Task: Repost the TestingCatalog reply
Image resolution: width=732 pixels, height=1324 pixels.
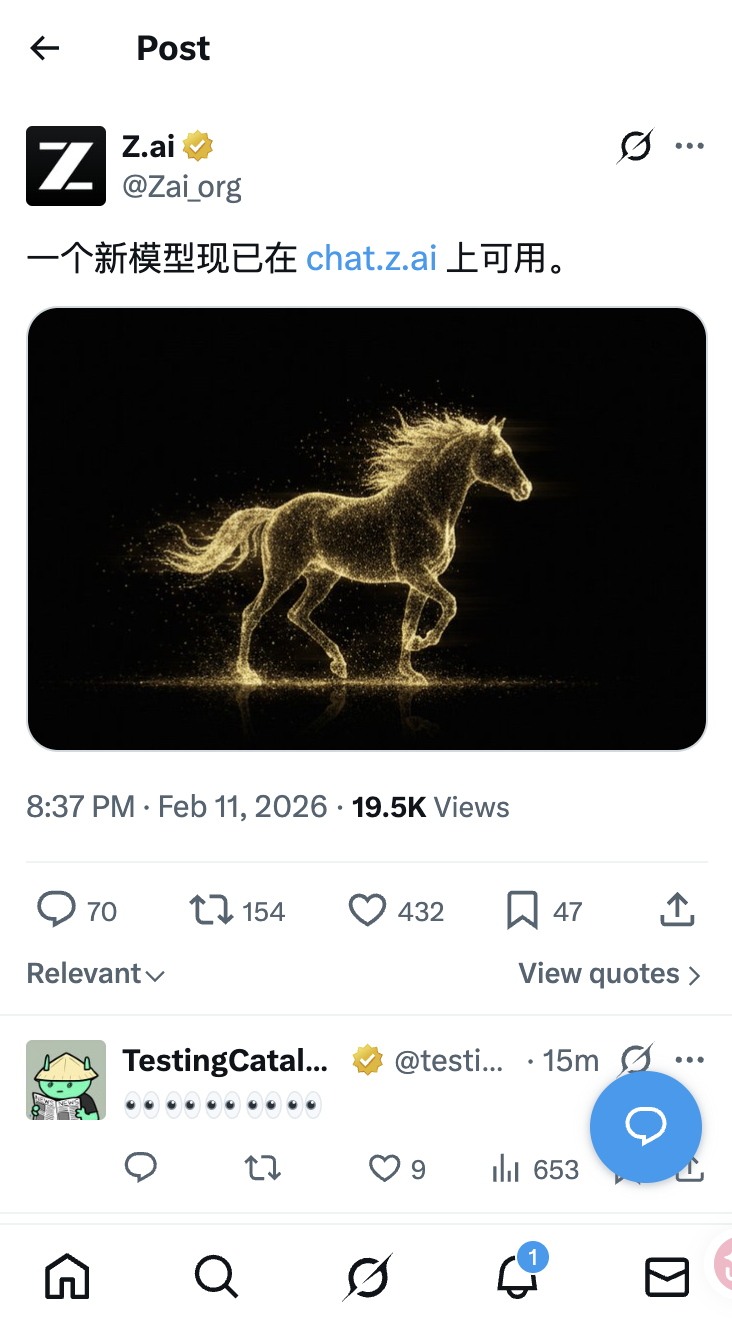Action: [x=263, y=1168]
